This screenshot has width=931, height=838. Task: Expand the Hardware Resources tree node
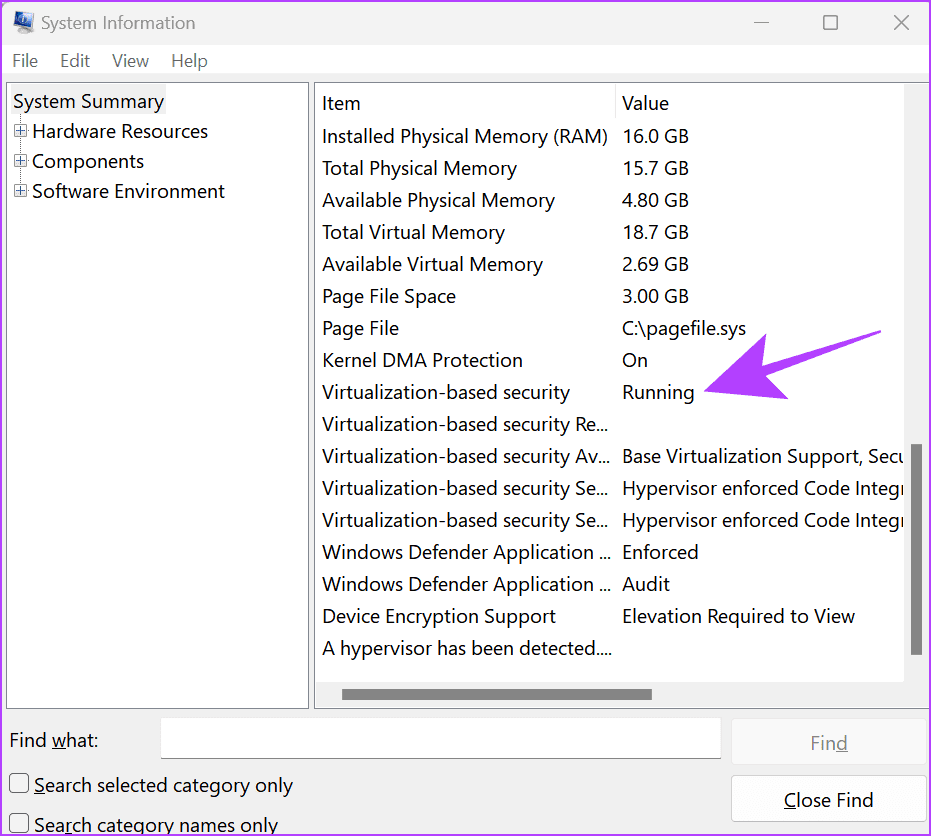(21, 131)
